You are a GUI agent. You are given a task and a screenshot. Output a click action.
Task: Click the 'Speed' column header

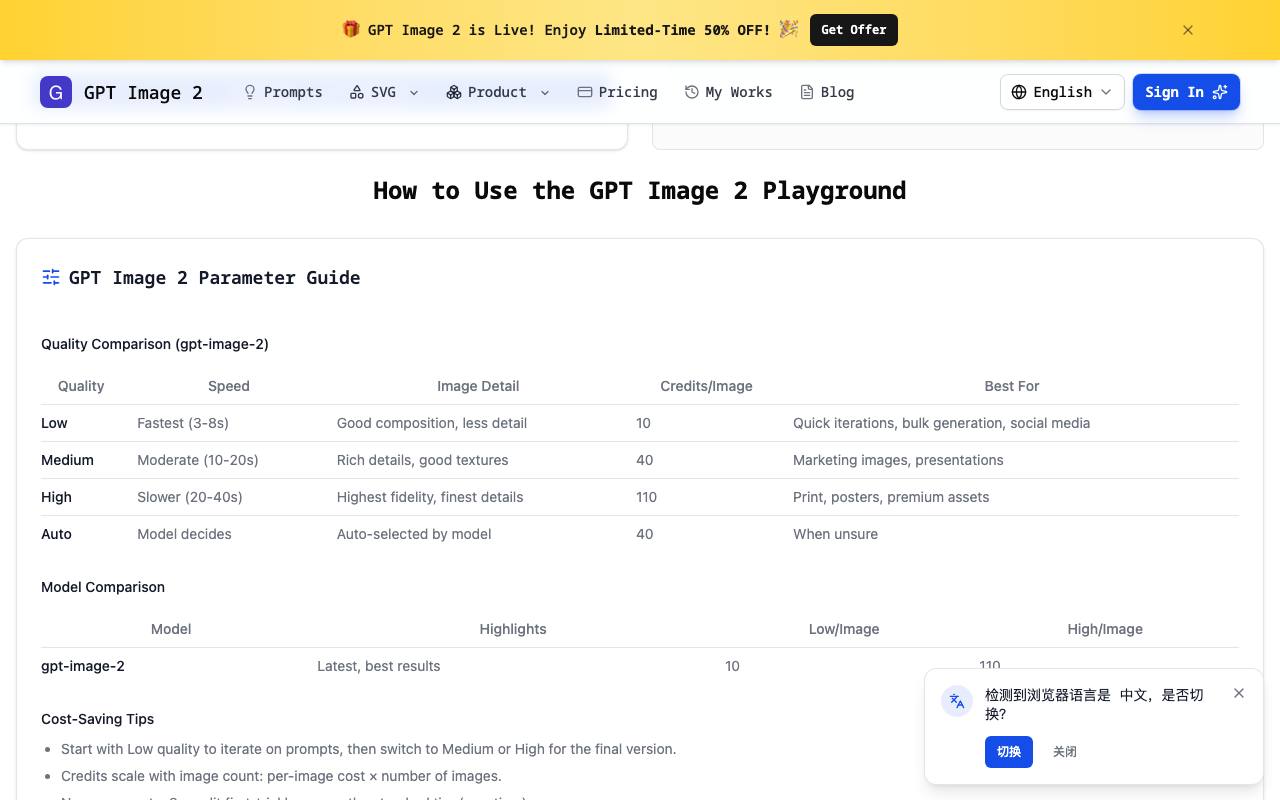coord(229,386)
